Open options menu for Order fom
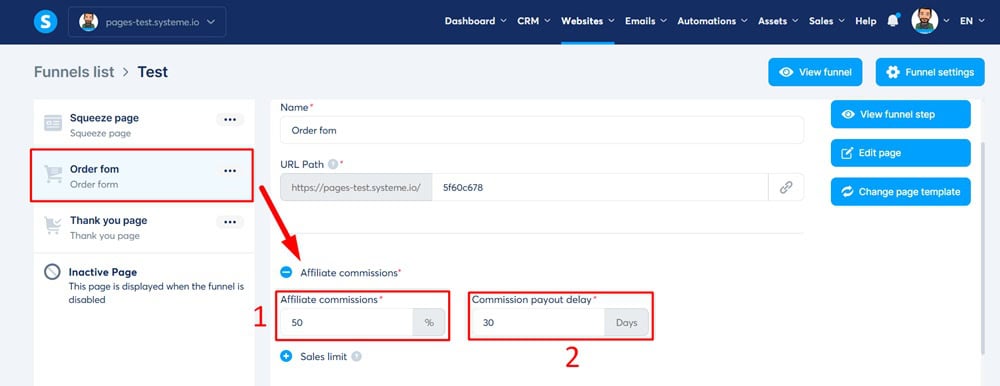1000x386 pixels. [x=230, y=171]
